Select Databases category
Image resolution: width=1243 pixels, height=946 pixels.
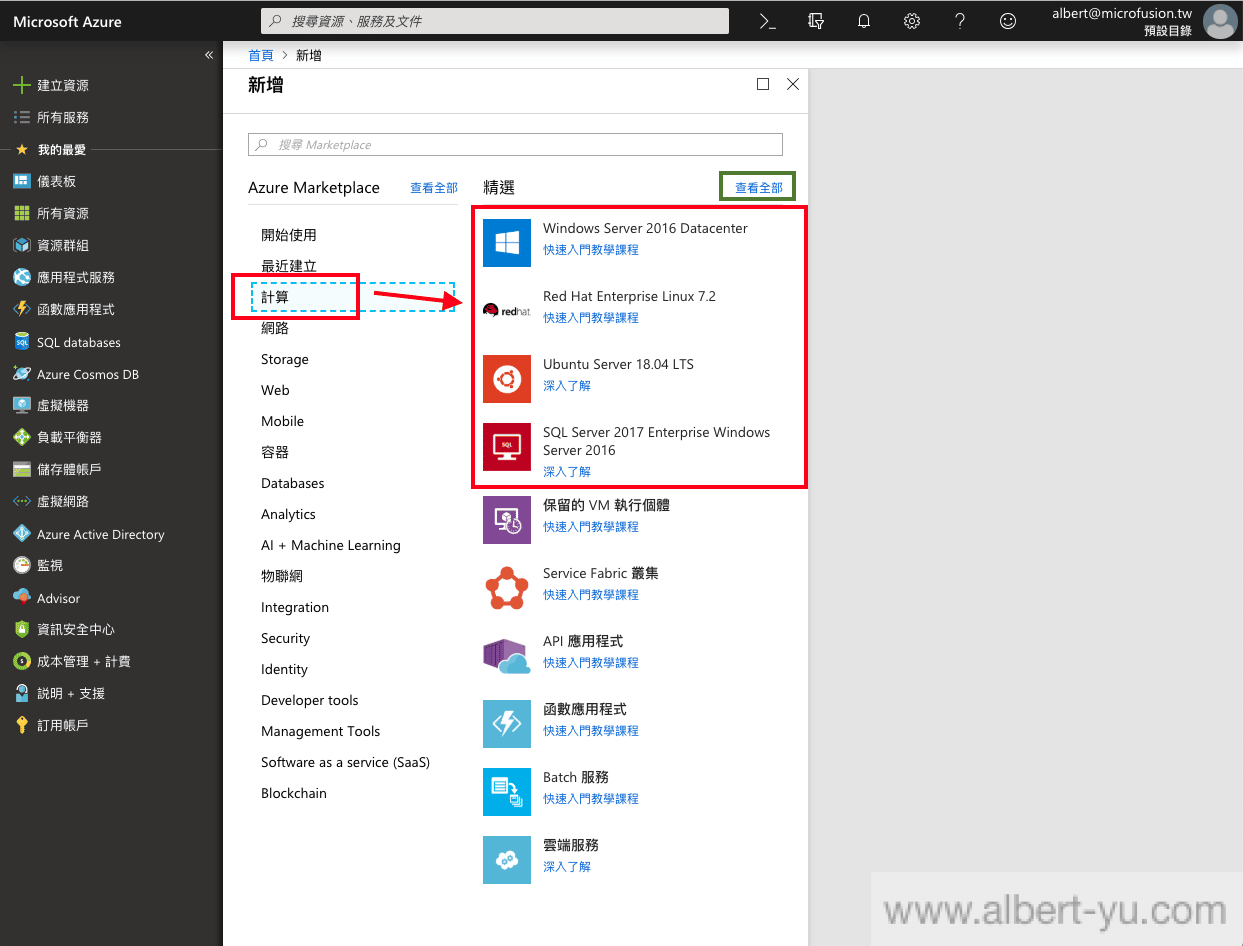point(293,483)
